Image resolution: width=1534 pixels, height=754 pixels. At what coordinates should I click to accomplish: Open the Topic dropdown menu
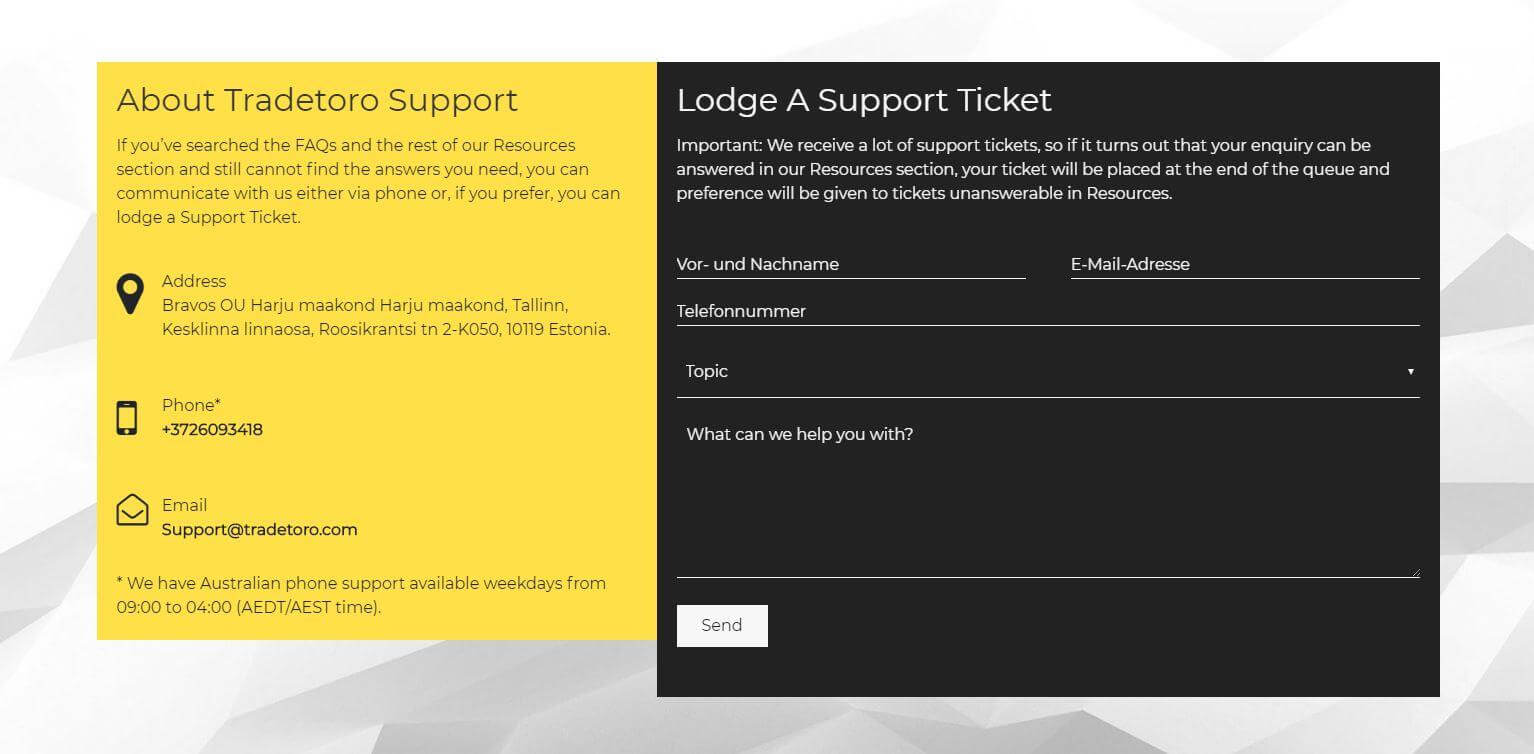tap(1048, 371)
